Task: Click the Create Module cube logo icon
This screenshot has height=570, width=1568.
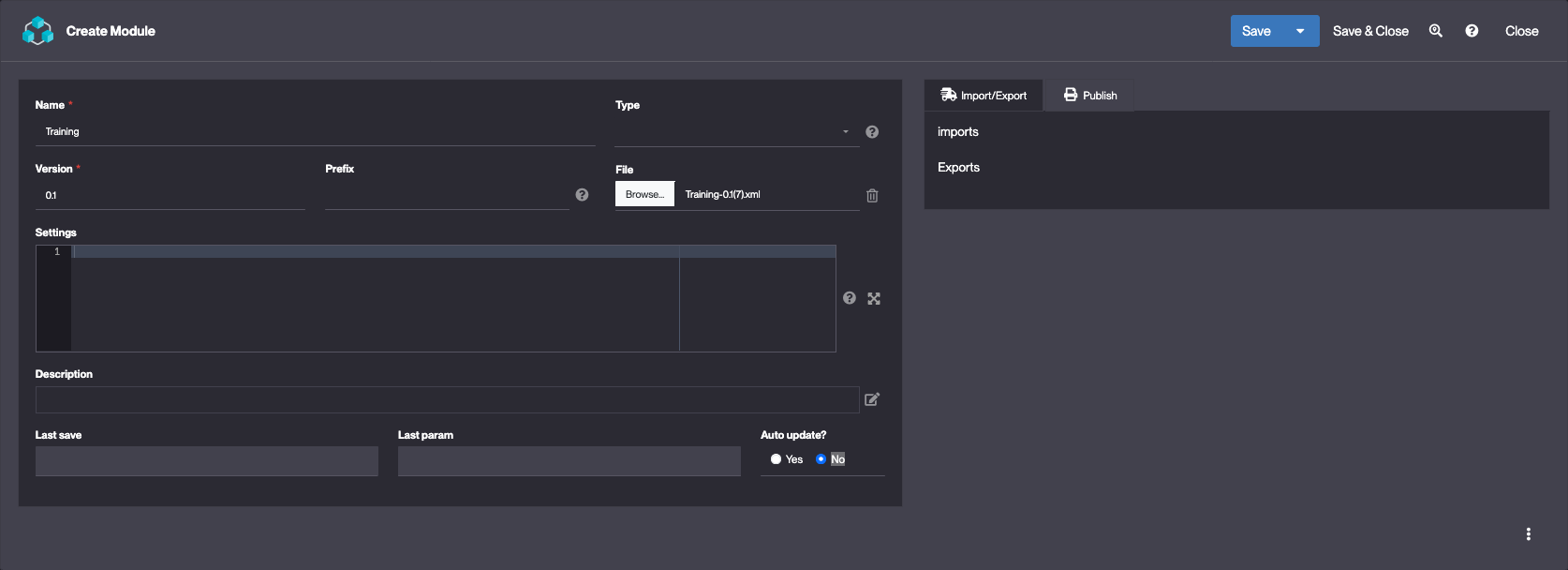Action: [x=38, y=31]
